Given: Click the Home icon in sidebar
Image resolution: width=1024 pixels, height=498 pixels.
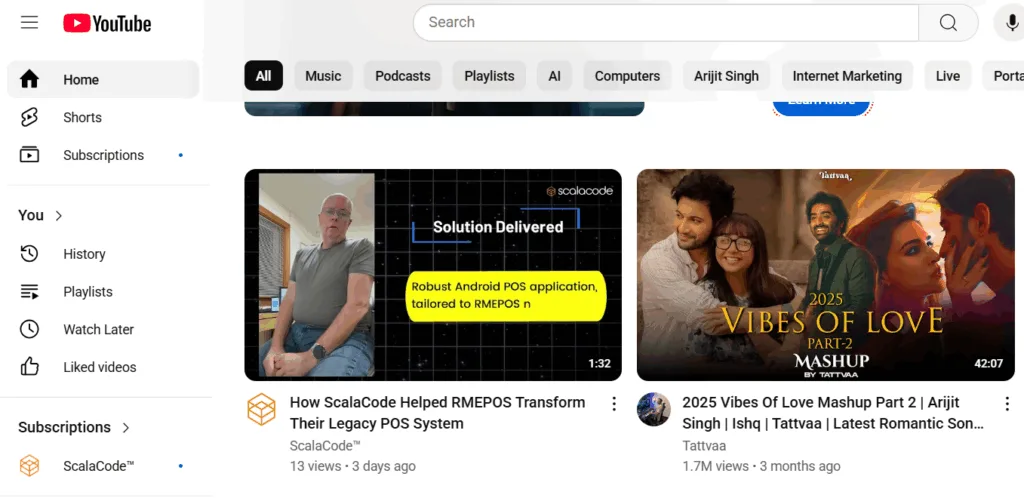Looking at the screenshot, I should (x=29, y=80).
